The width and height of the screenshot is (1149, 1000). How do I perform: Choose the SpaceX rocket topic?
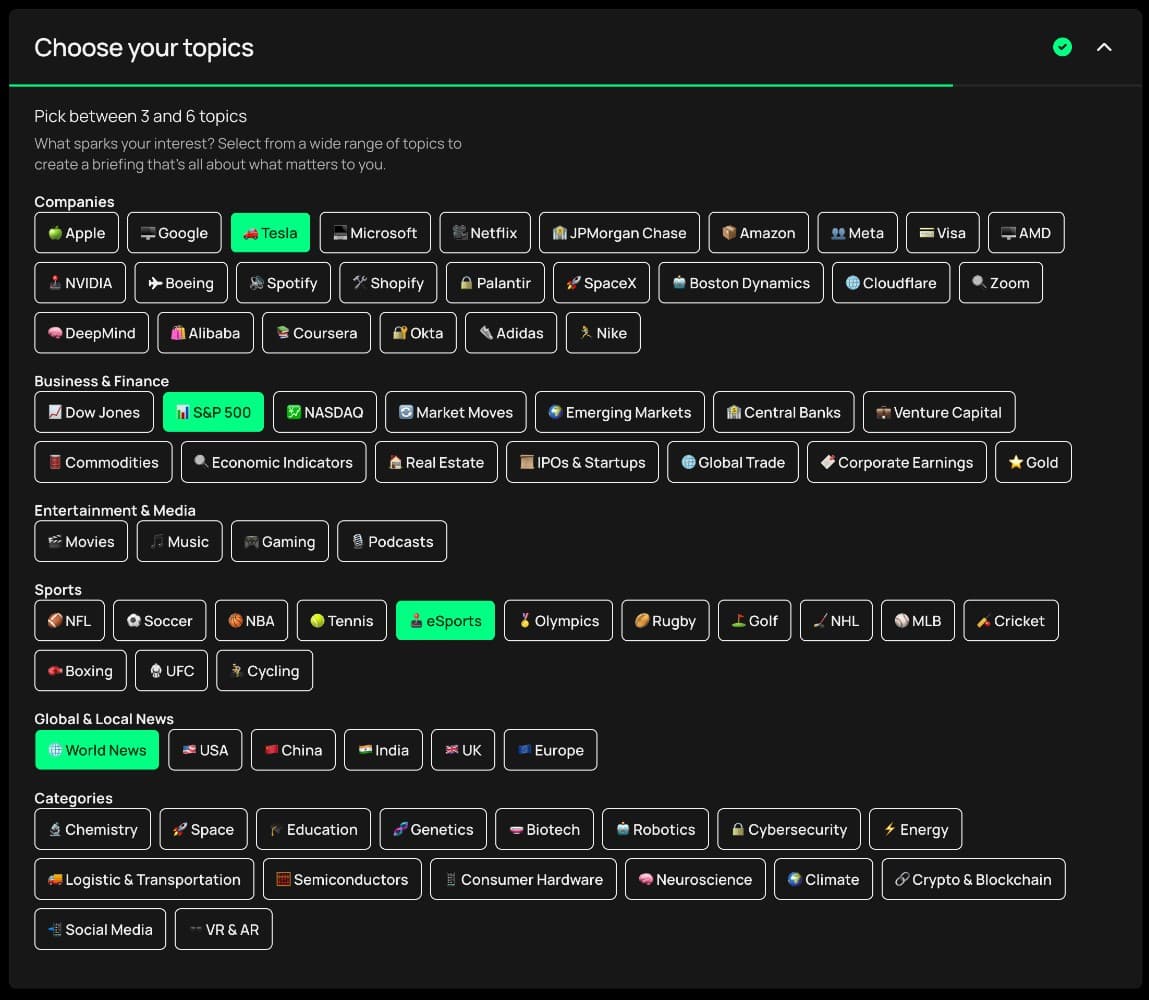pos(602,283)
